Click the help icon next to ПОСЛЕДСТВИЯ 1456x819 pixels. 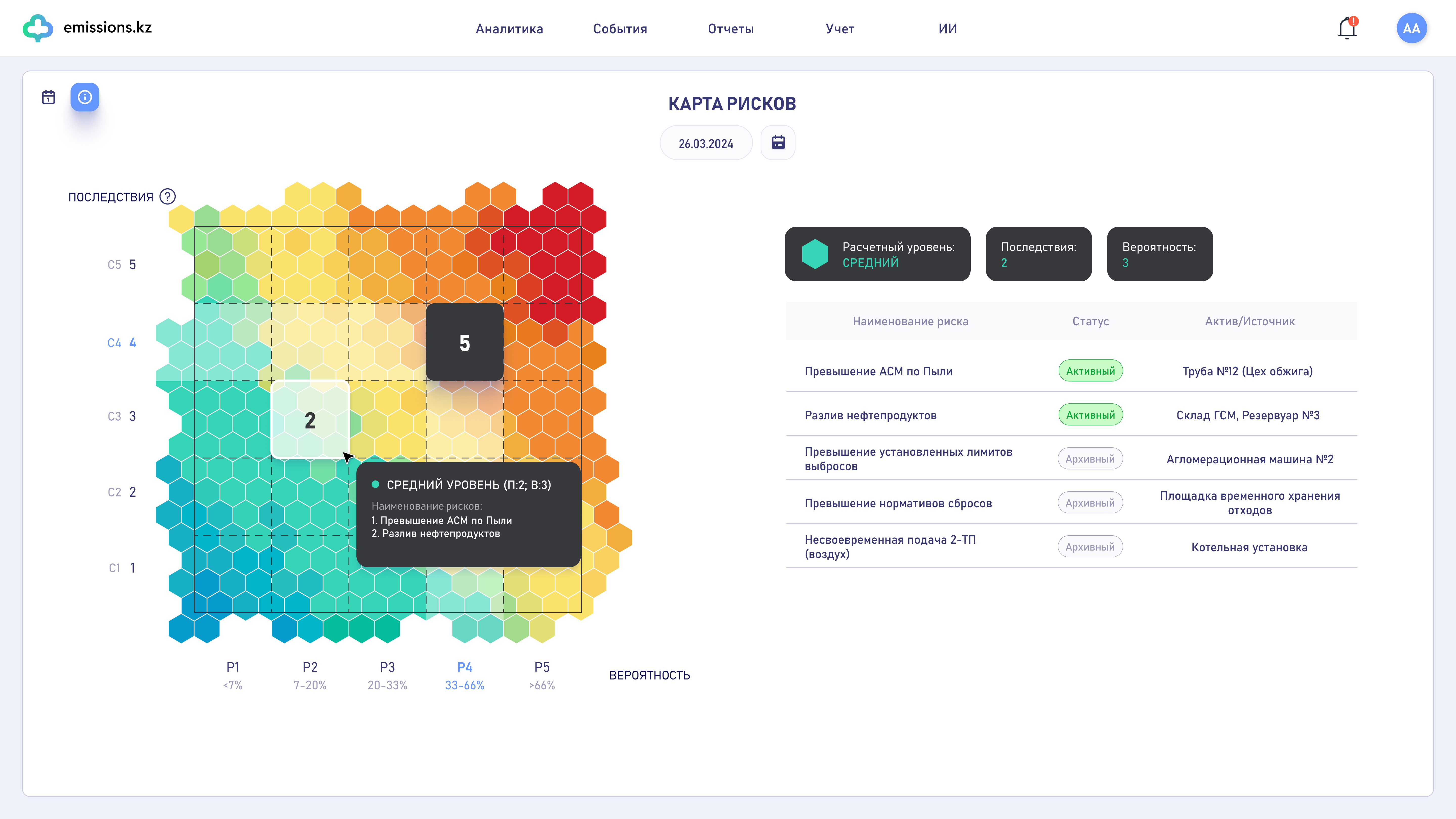(x=167, y=197)
